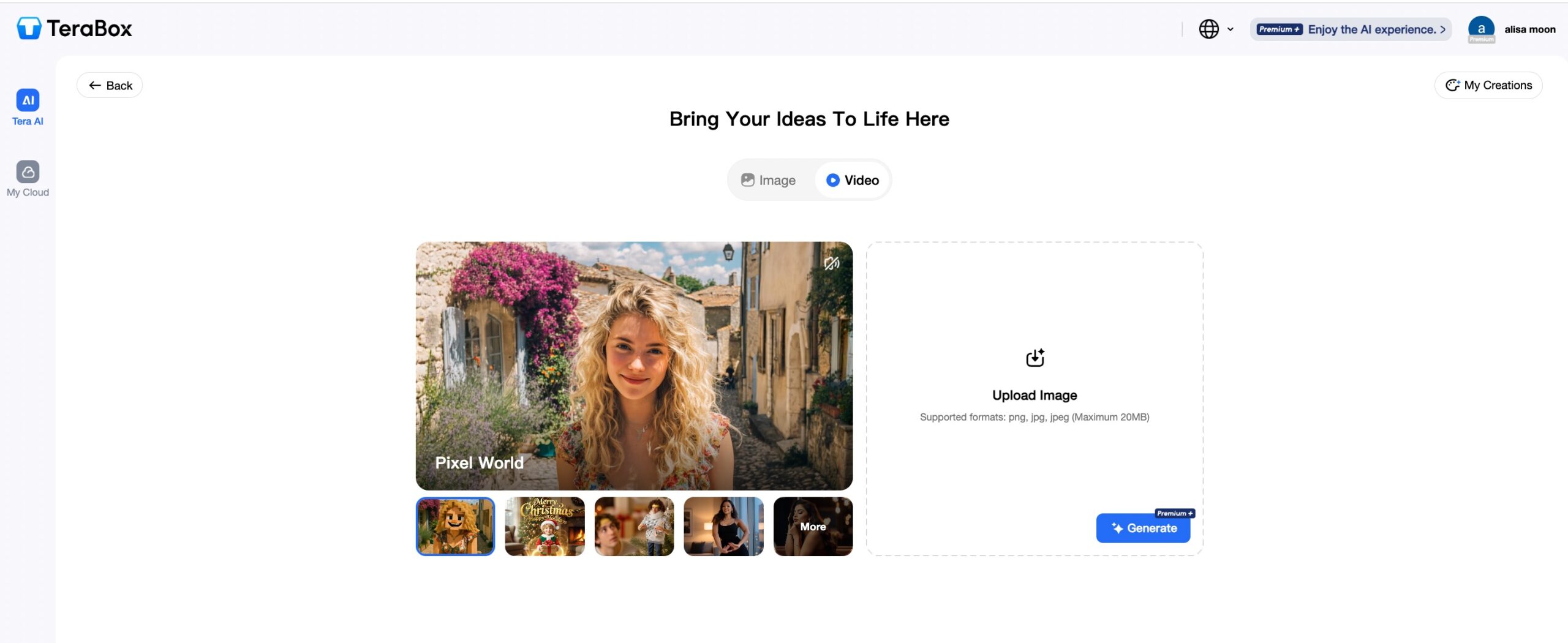Viewport: 1568px width, 643px height.
Task: Switch to Video mode
Action: (x=853, y=180)
